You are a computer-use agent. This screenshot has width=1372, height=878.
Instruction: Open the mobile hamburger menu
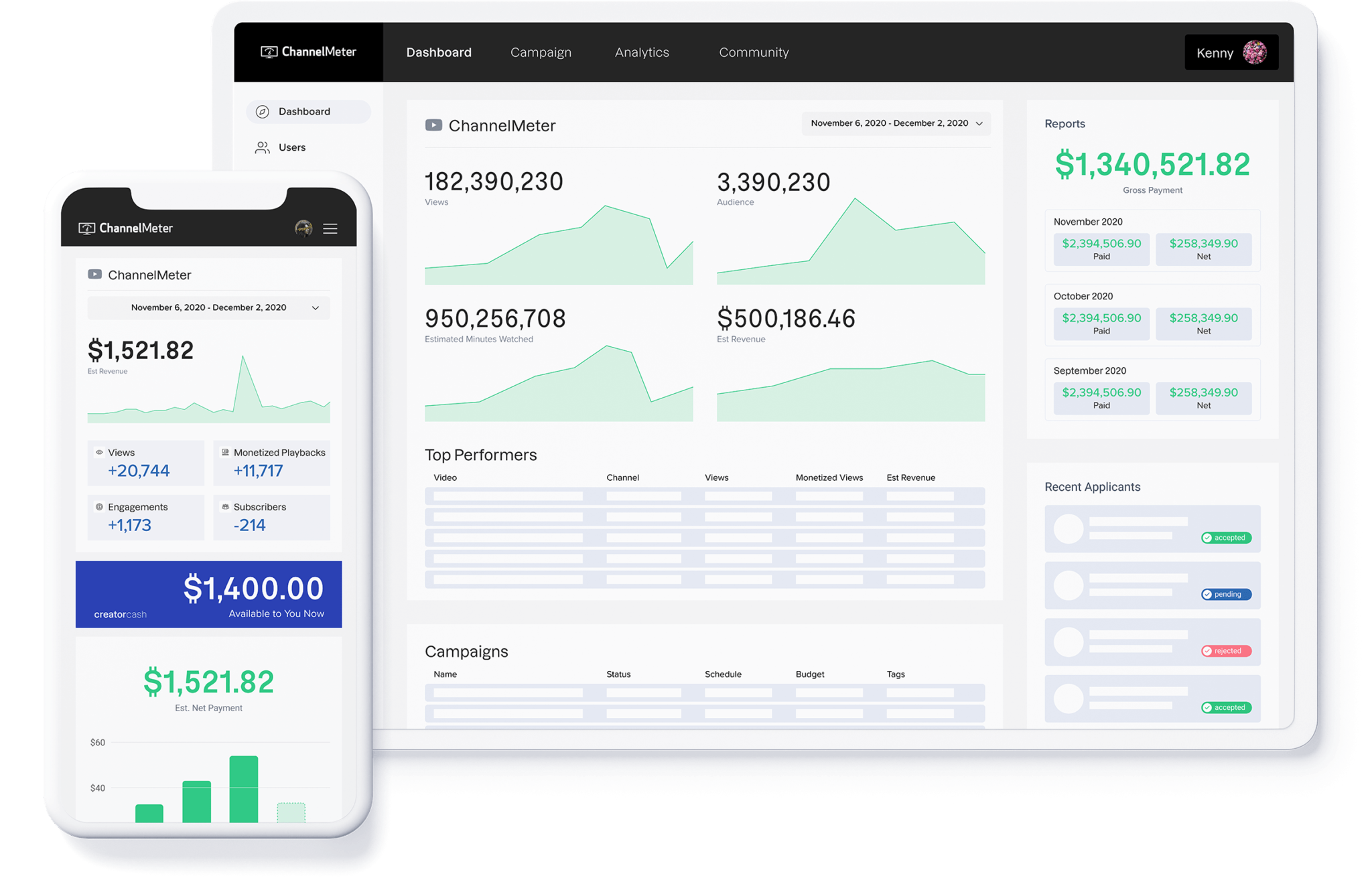coord(330,228)
